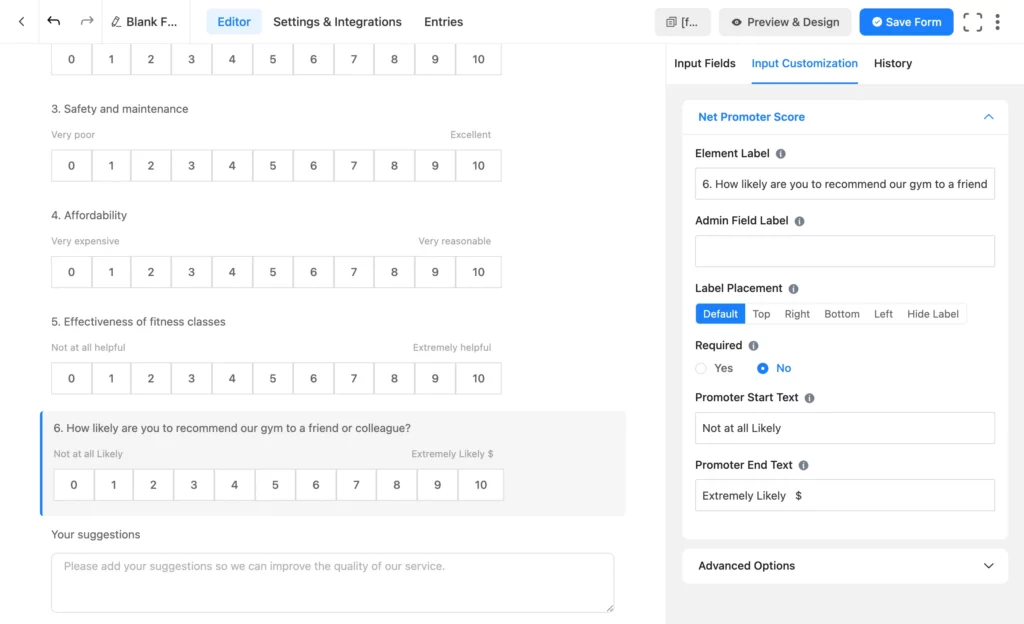Click the shortcode copy button

(682, 22)
